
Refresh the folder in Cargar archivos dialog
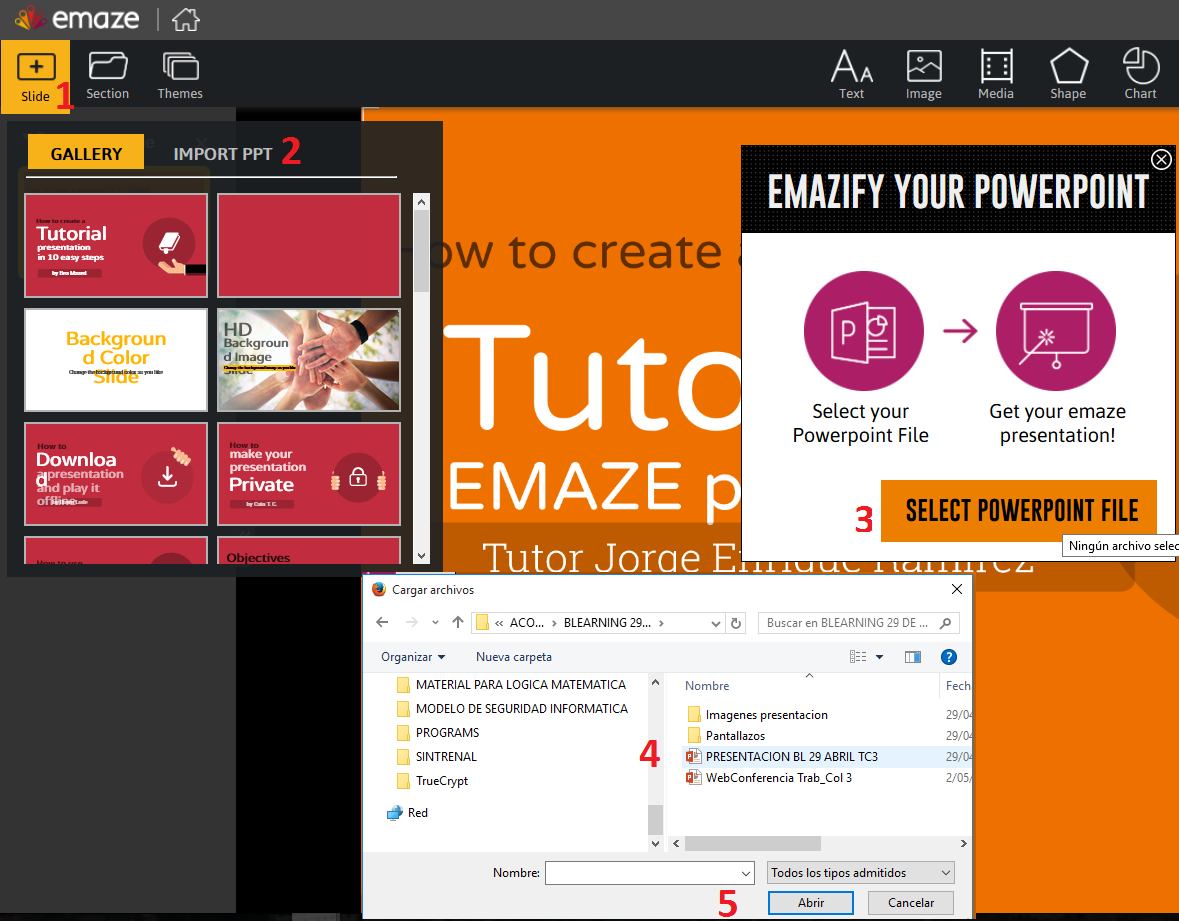737,622
